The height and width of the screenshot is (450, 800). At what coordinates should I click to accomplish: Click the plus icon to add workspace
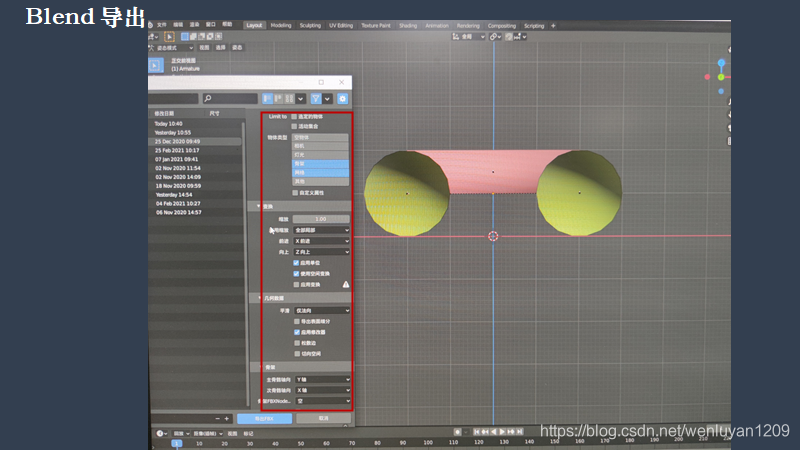[x=553, y=26]
